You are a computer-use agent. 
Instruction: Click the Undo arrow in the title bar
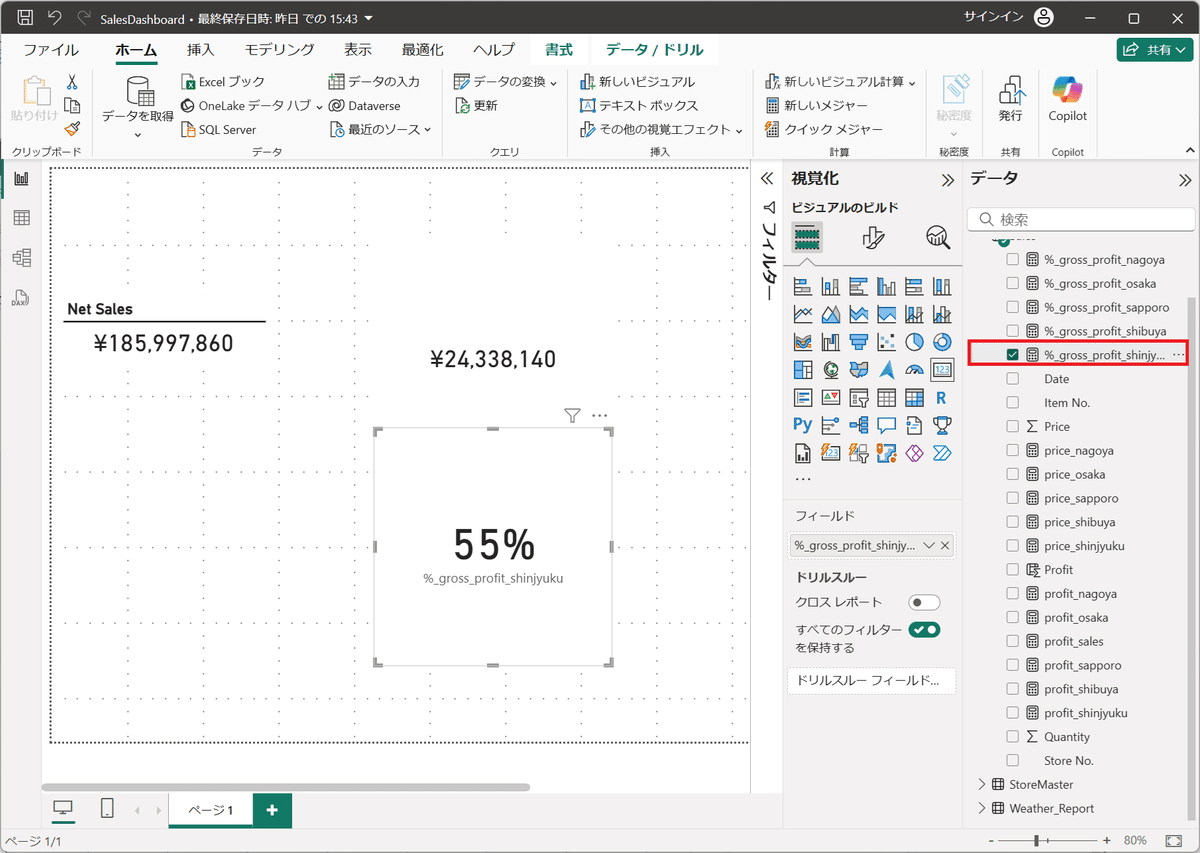55,18
